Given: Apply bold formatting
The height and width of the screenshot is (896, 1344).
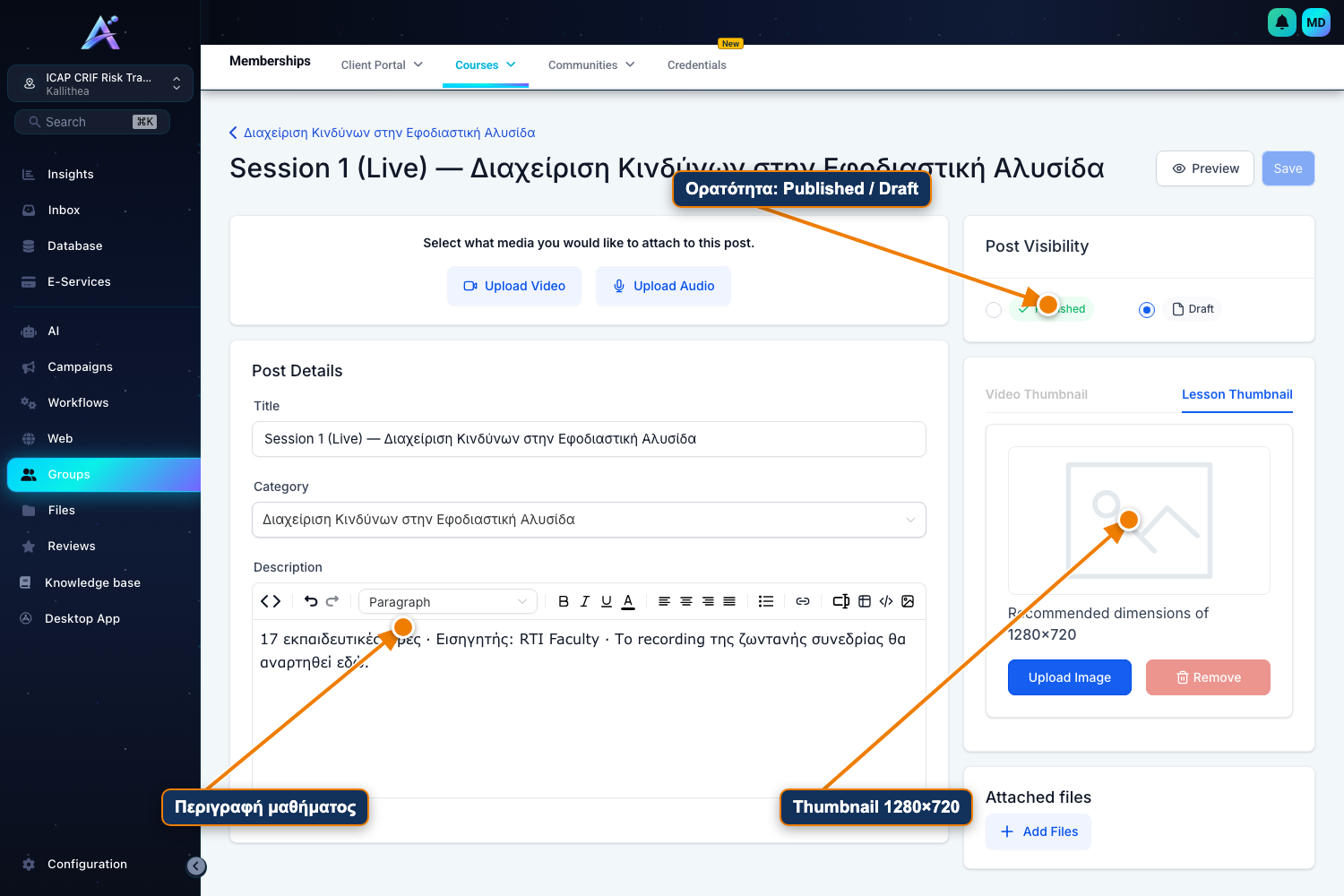Looking at the screenshot, I should click(564, 601).
